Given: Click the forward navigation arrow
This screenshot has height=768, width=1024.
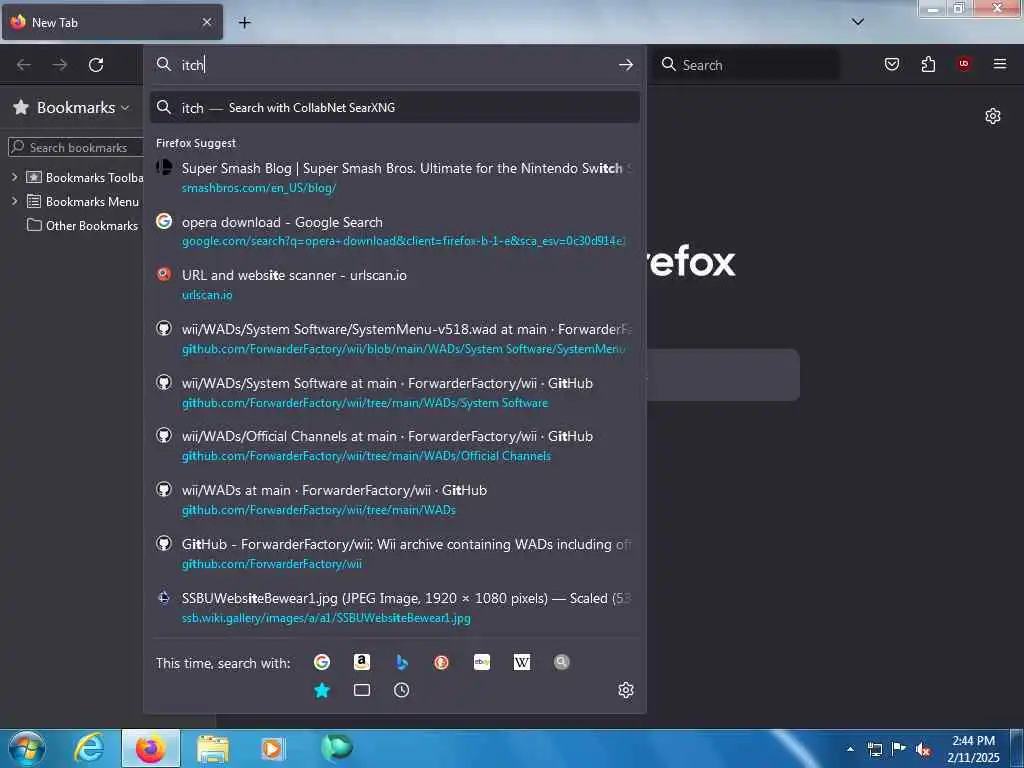Looking at the screenshot, I should click(60, 65).
